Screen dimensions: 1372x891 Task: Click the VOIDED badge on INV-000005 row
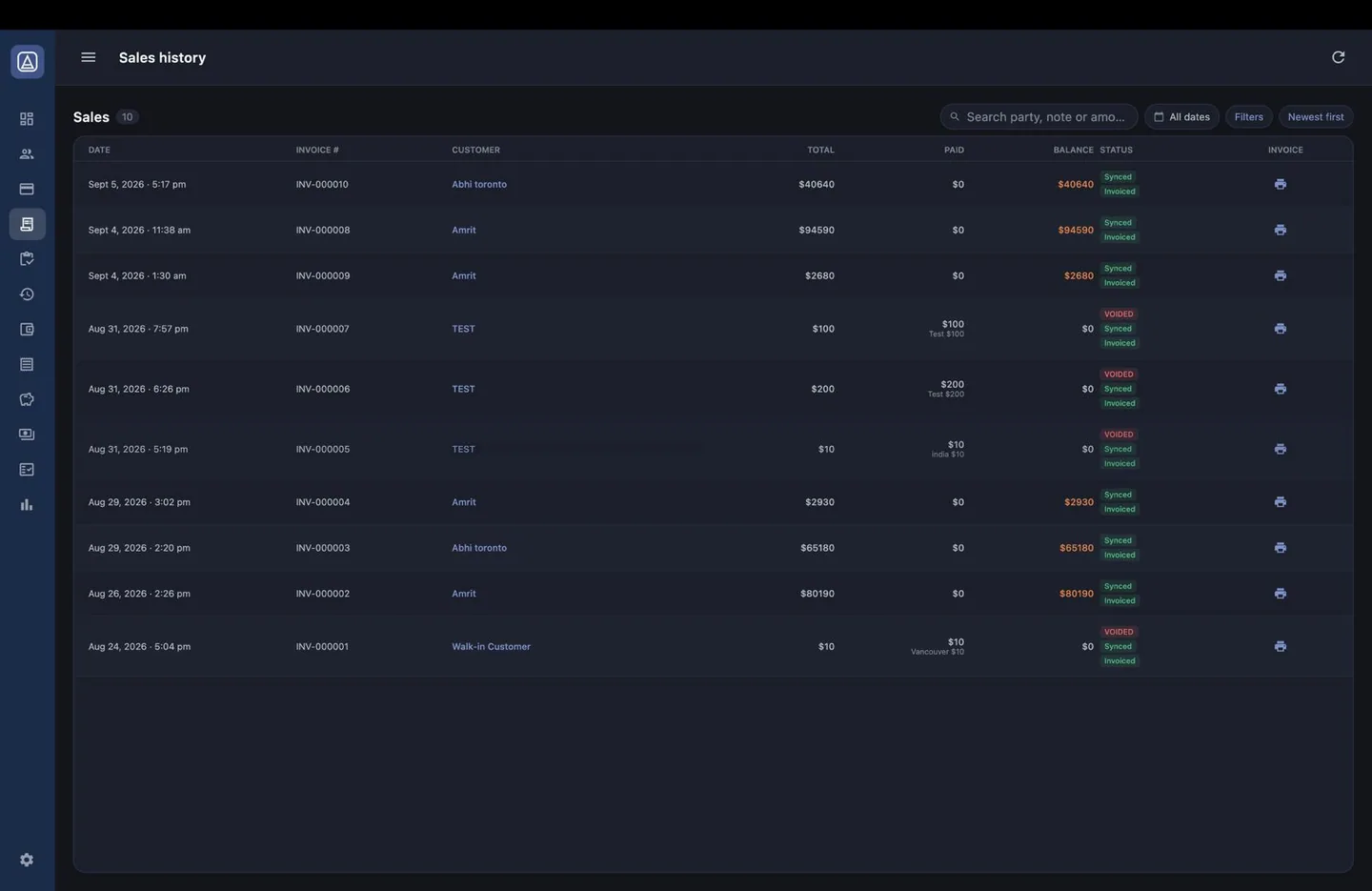(1119, 435)
